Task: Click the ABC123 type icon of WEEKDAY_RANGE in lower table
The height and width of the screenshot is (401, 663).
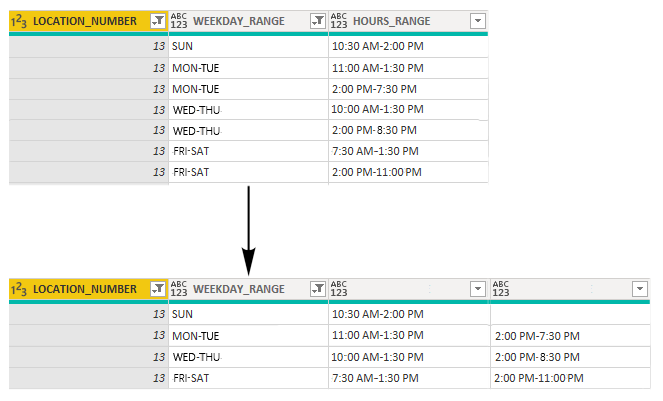Action: click(179, 289)
